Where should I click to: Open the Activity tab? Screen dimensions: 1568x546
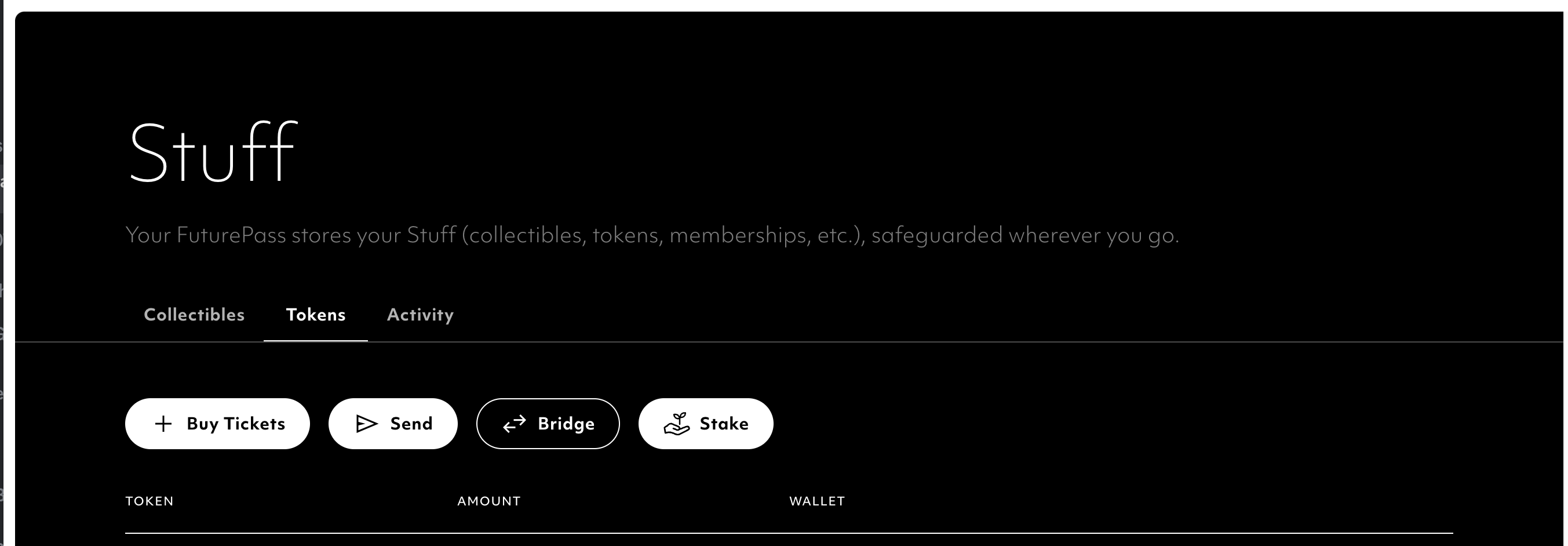click(x=420, y=315)
